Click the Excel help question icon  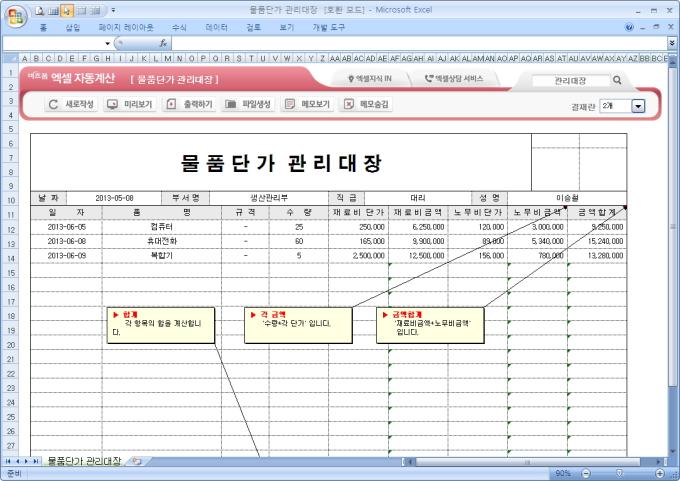[629, 27]
